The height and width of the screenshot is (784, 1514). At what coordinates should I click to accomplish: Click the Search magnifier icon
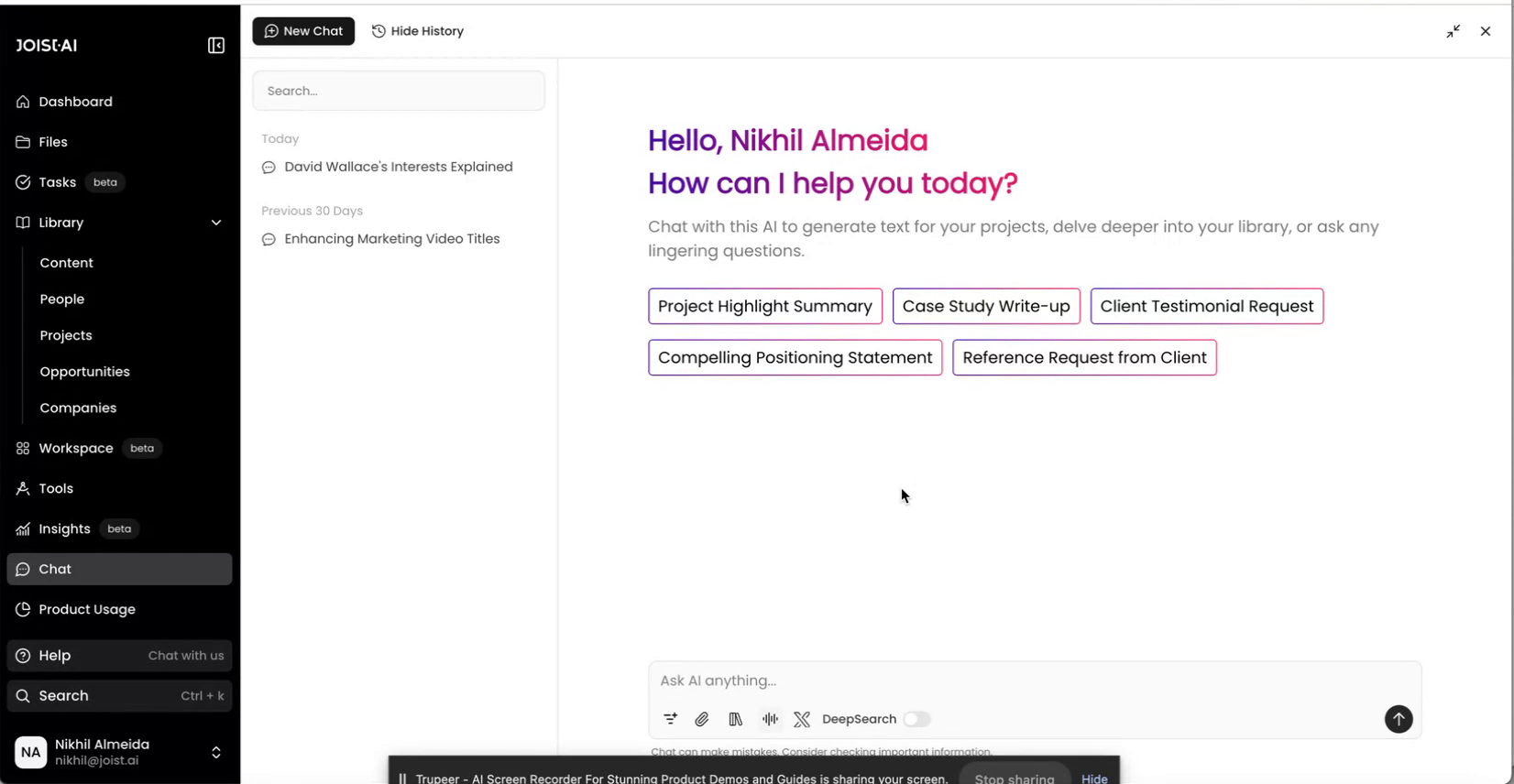pos(23,696)
